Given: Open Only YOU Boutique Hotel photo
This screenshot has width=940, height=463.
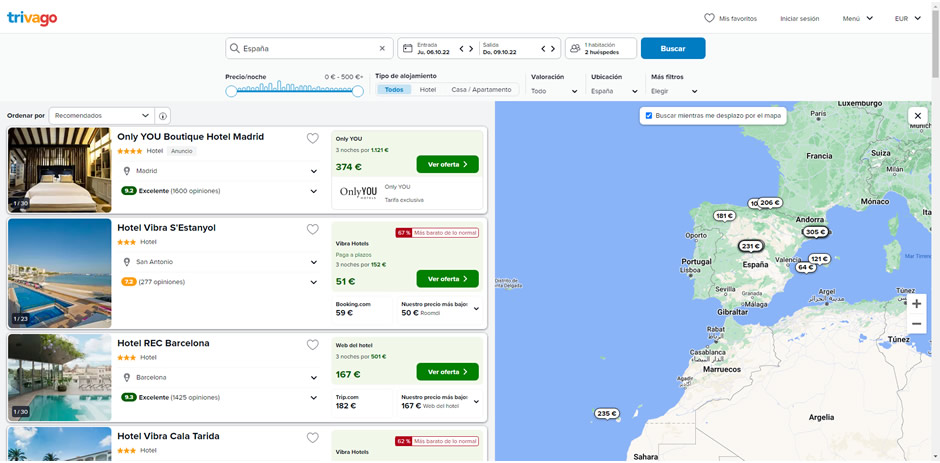Looking at the screenshot, I should (x=59, y=170).
